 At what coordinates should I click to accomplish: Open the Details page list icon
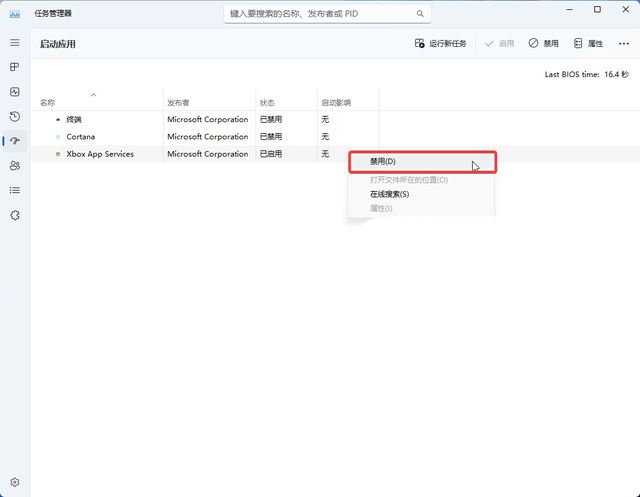(14, 190)
